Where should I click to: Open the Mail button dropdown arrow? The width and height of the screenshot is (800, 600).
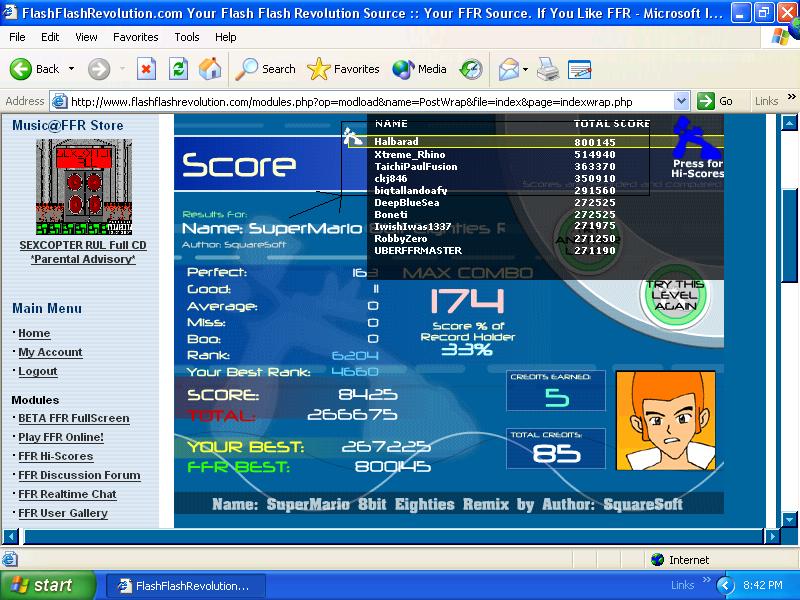point(525,69)
